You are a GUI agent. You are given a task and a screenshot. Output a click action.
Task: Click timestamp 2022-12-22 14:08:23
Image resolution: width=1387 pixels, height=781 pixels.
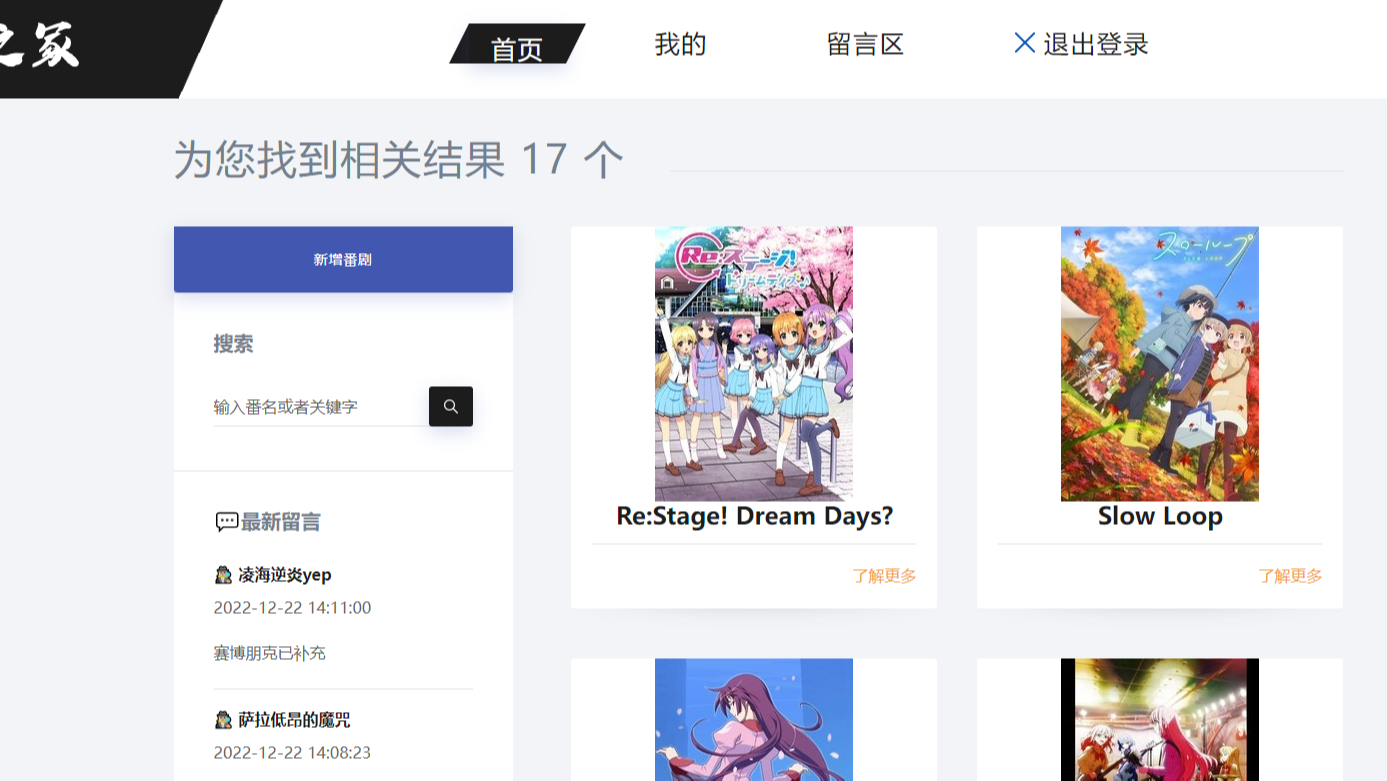coord(292,753)
